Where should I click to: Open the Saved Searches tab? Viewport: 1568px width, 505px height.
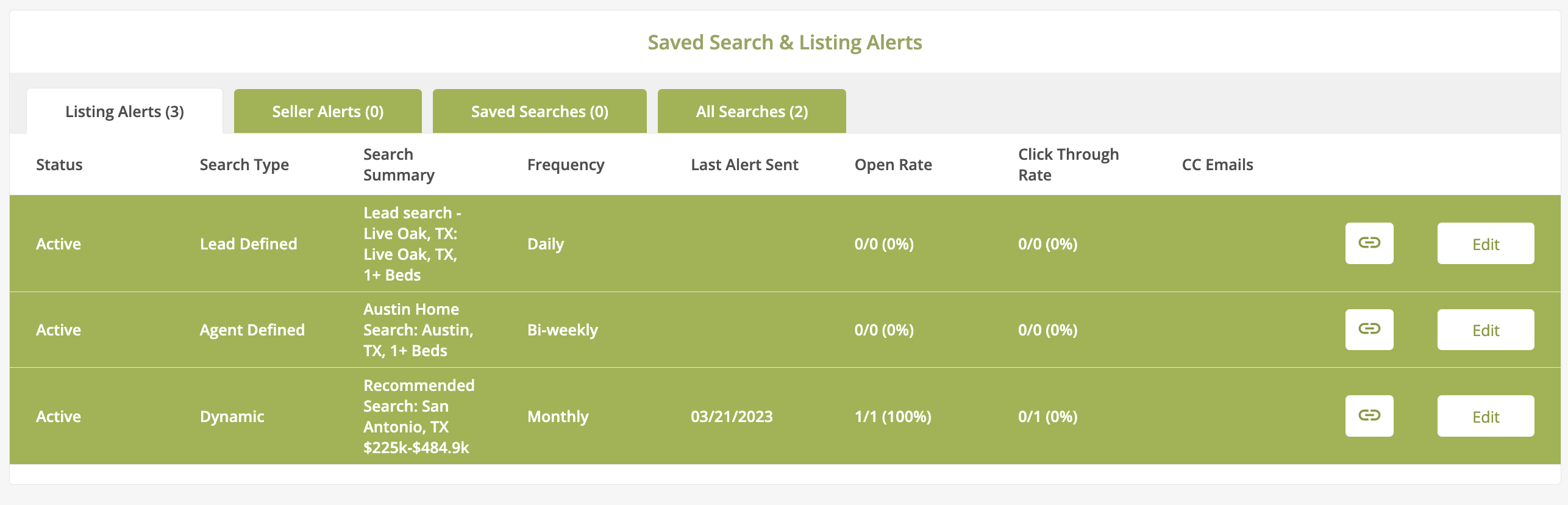tap(540, 111)
